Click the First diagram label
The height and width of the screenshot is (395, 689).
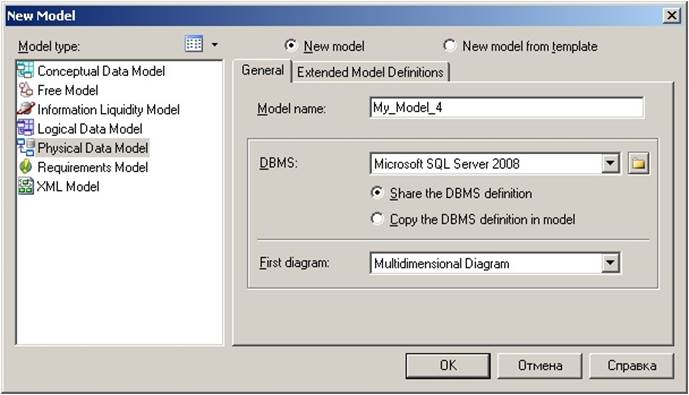pyautogui.click(x=294, y=263)
